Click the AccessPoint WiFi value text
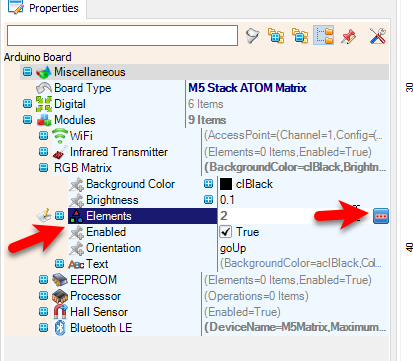The height and width of the screenshot is (361, 413). point(293,135)
